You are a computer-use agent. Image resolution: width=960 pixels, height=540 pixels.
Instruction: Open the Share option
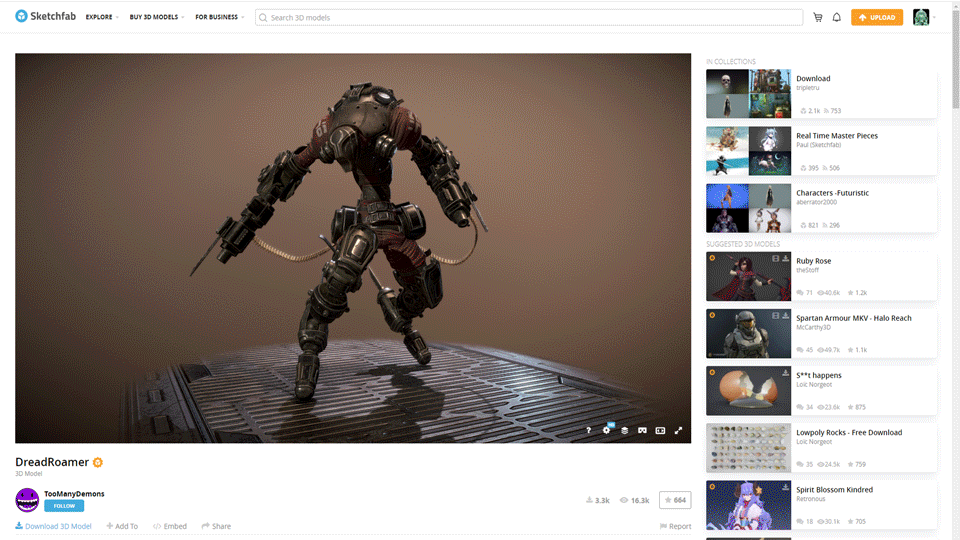[x=216, y=526]
